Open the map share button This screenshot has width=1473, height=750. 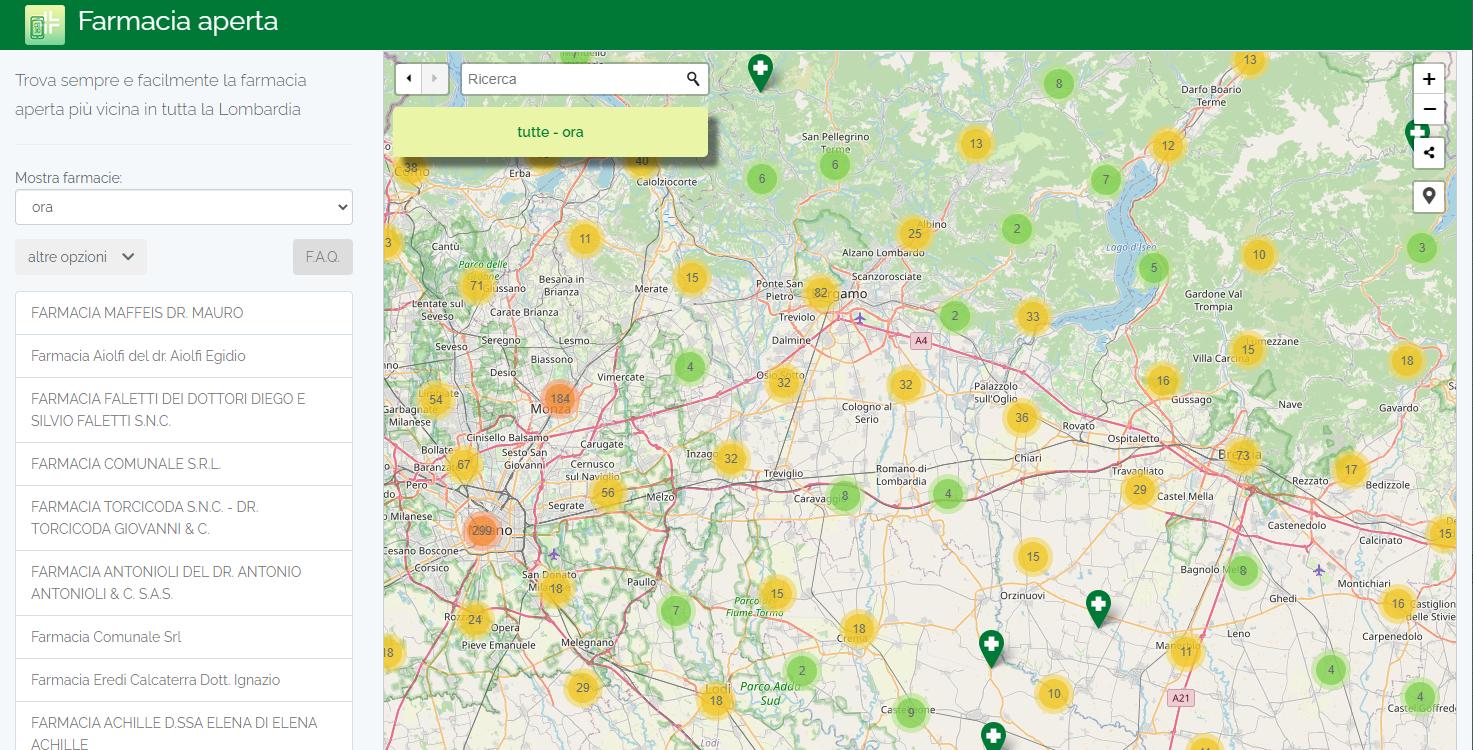[1429, 153]
